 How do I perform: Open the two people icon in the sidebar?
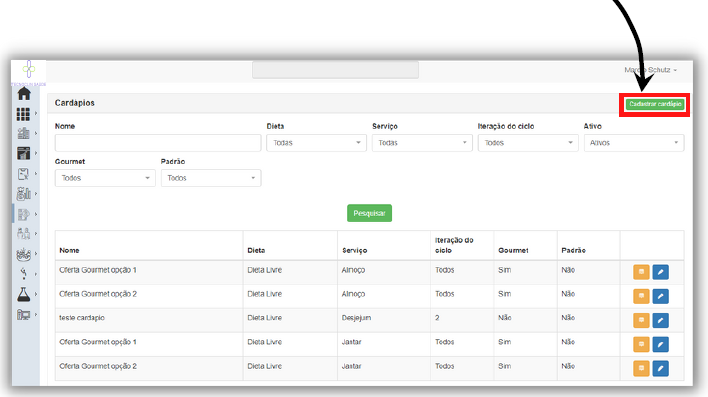tap(23, 234)
